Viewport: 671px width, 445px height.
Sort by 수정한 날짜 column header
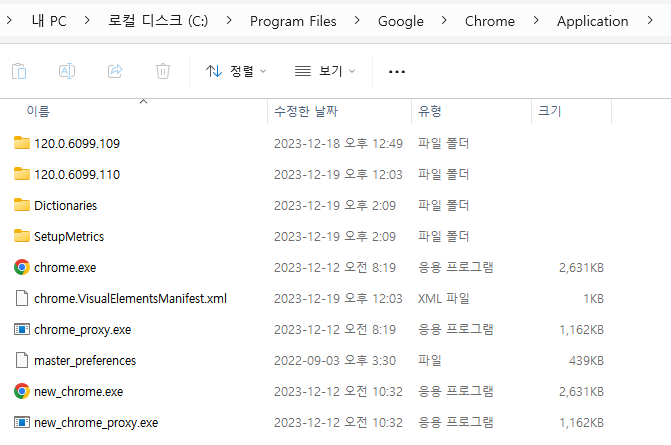coord(306,111)
